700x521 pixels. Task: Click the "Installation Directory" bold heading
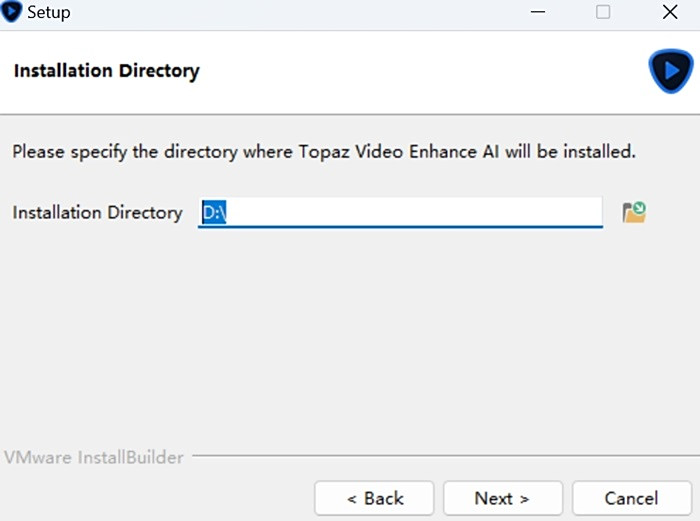[x=107, y=71]
